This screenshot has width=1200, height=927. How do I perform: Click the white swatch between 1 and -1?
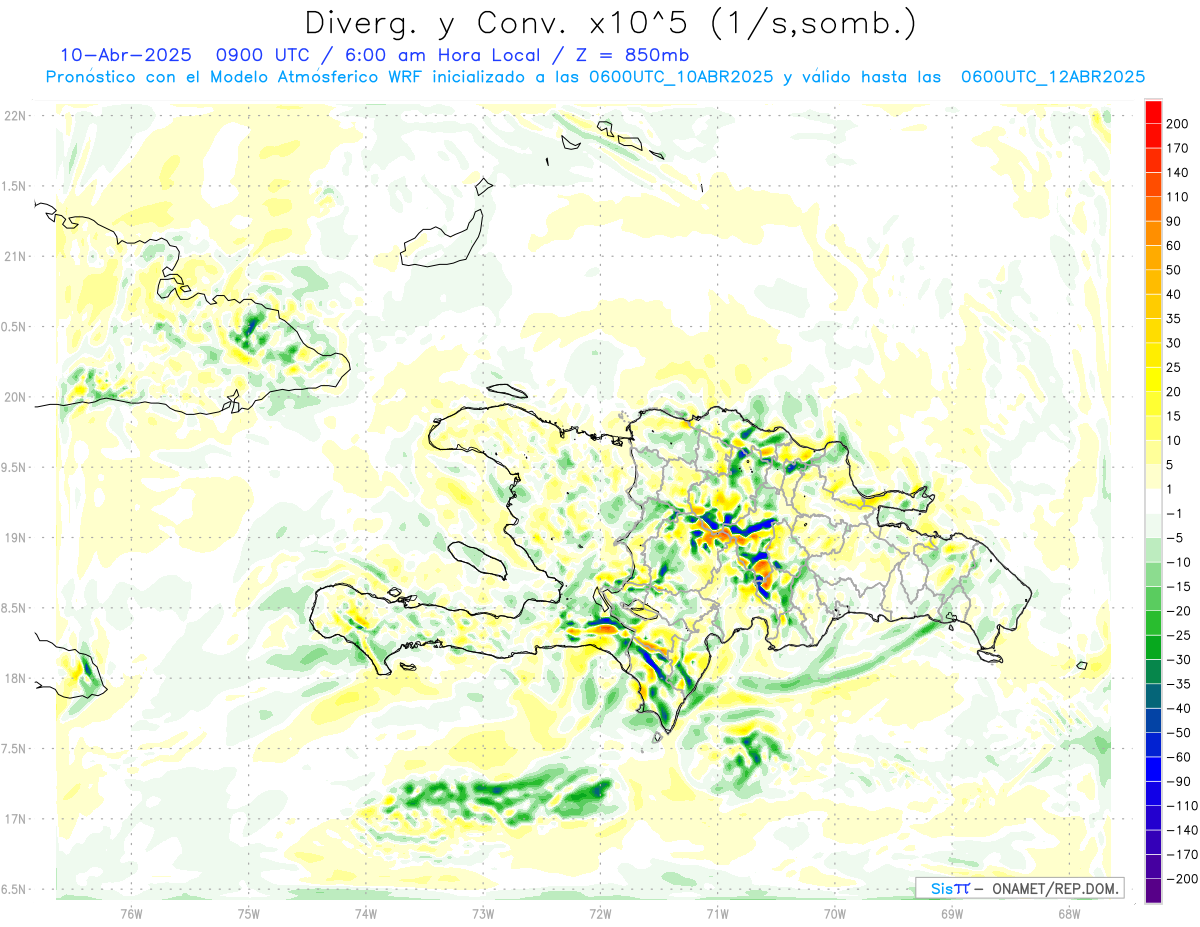coord(1154,501)
